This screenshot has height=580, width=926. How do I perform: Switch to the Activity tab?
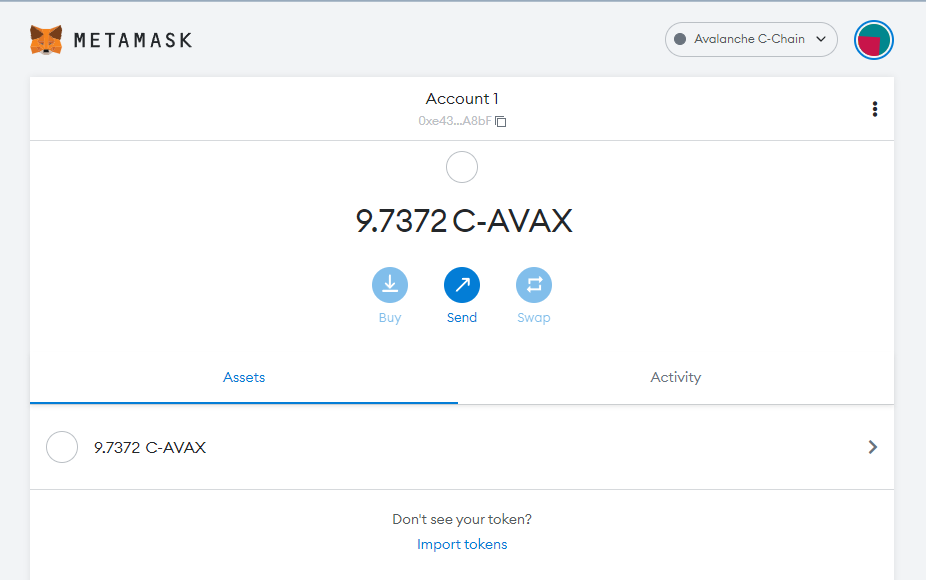(x=676, y=377)
